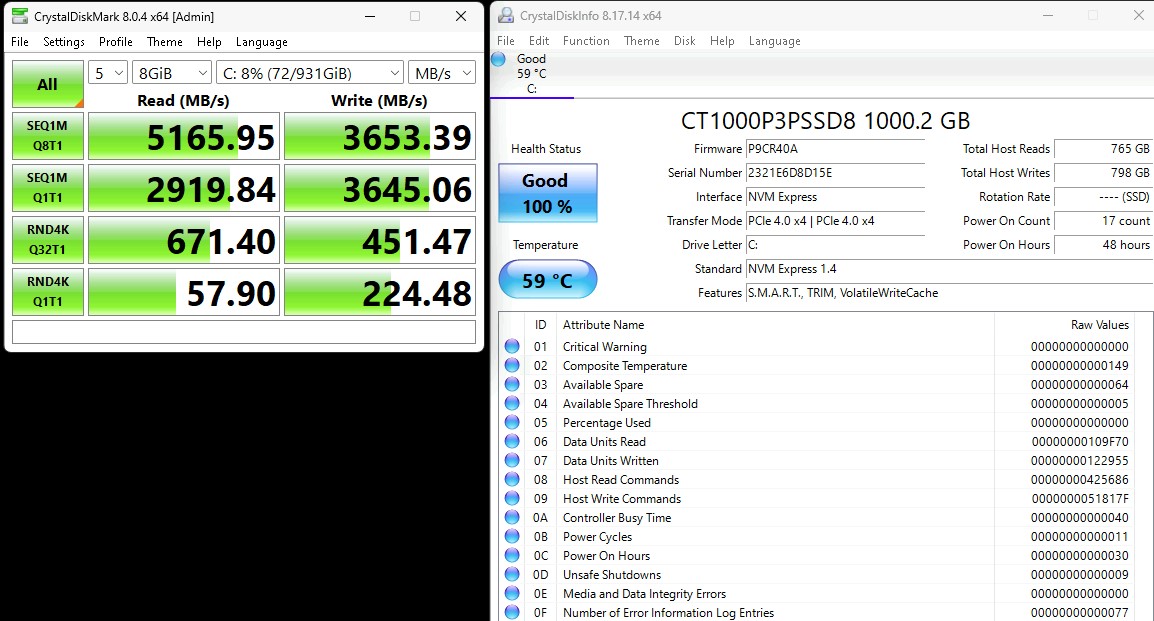Viewport: 1154px width, 621px height.
Task: Click the status orb for Power On Hours attribute
Action: [512, 556]
